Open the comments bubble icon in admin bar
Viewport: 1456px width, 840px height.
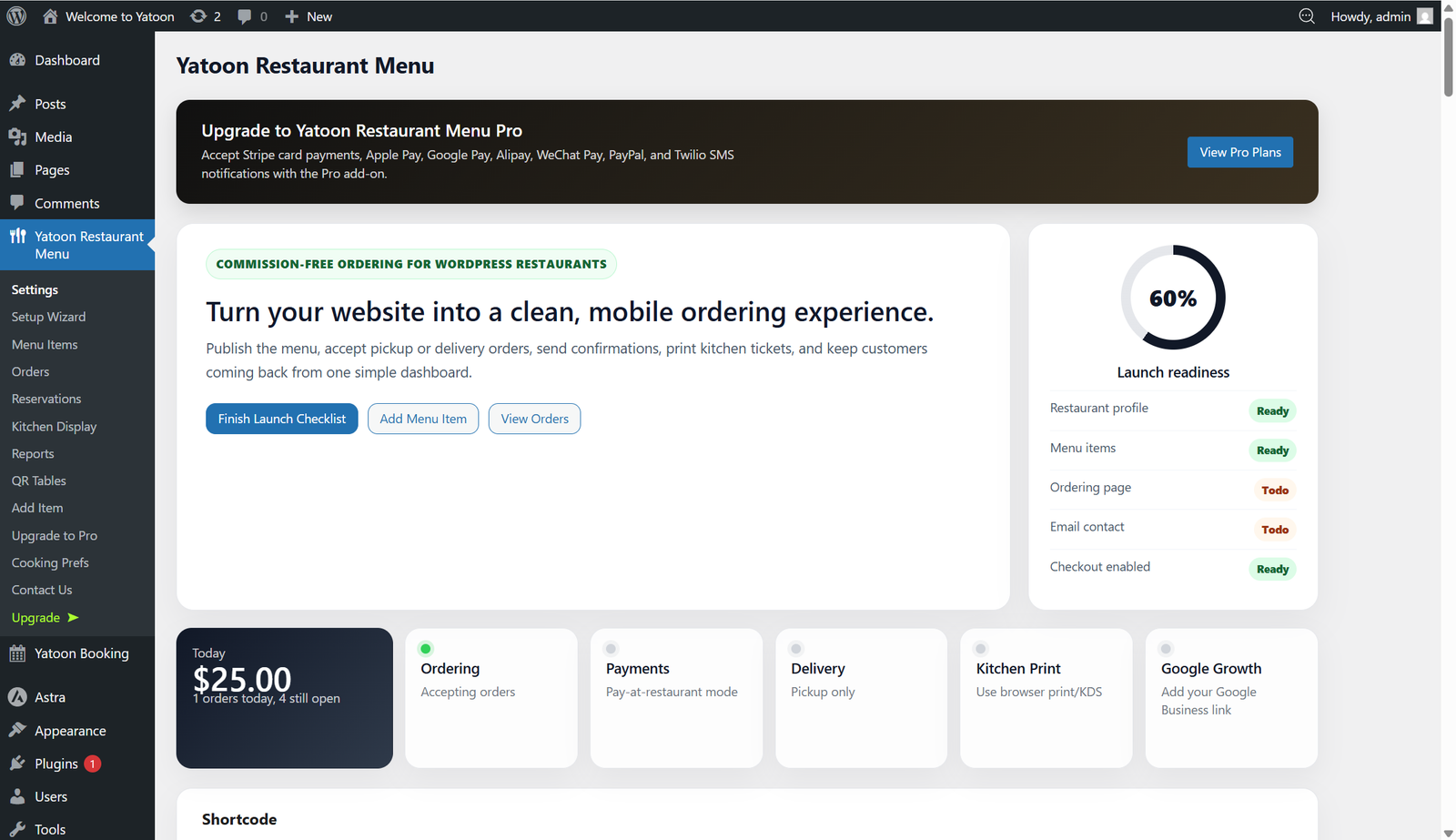click(x=244, y=16)
